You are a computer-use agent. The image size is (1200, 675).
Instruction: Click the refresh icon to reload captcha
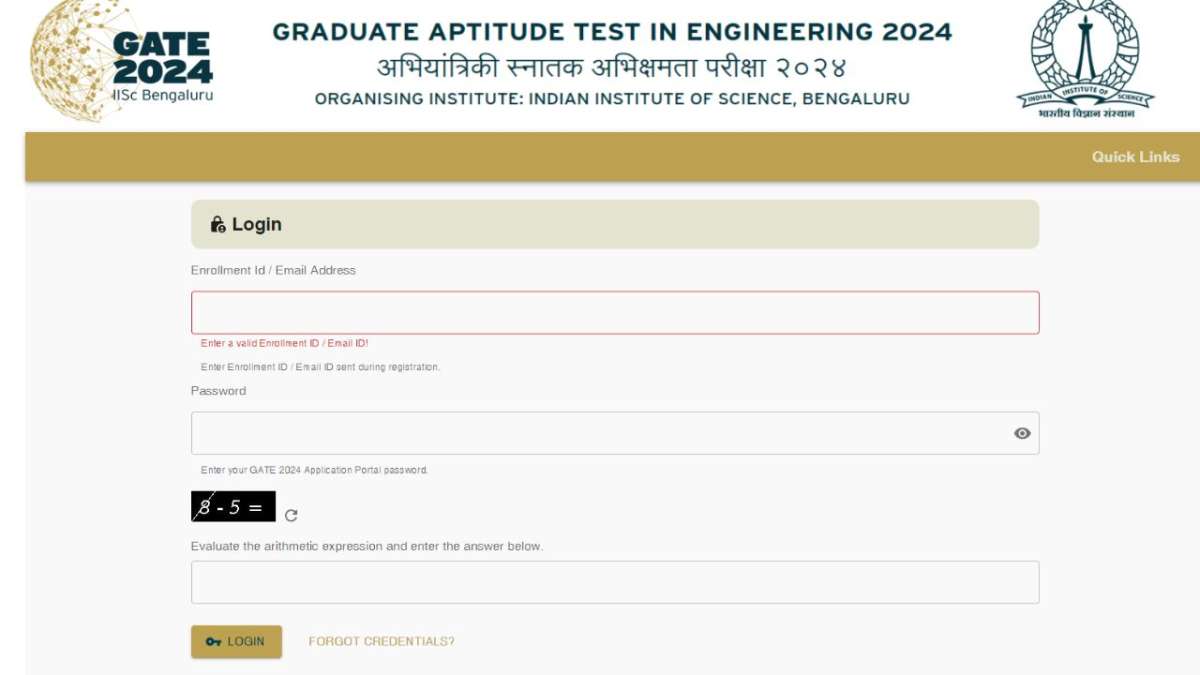click(291, 516)
